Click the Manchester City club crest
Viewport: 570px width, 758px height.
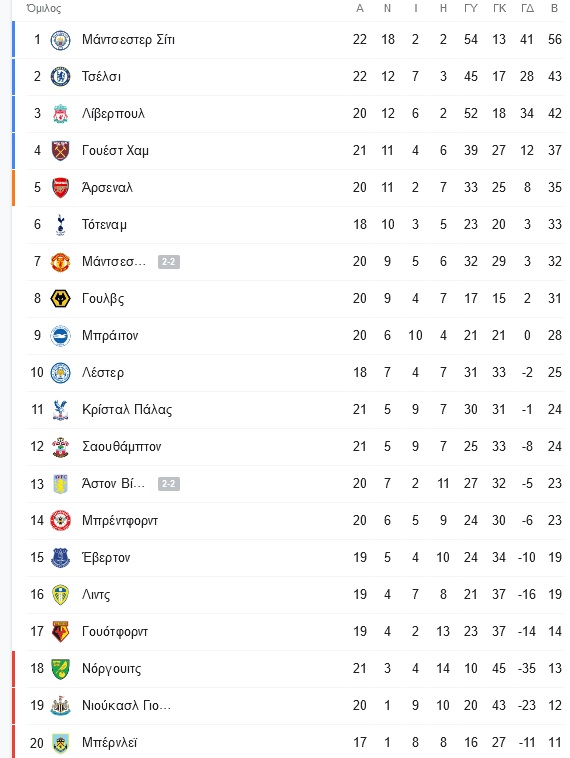[60, 40]
